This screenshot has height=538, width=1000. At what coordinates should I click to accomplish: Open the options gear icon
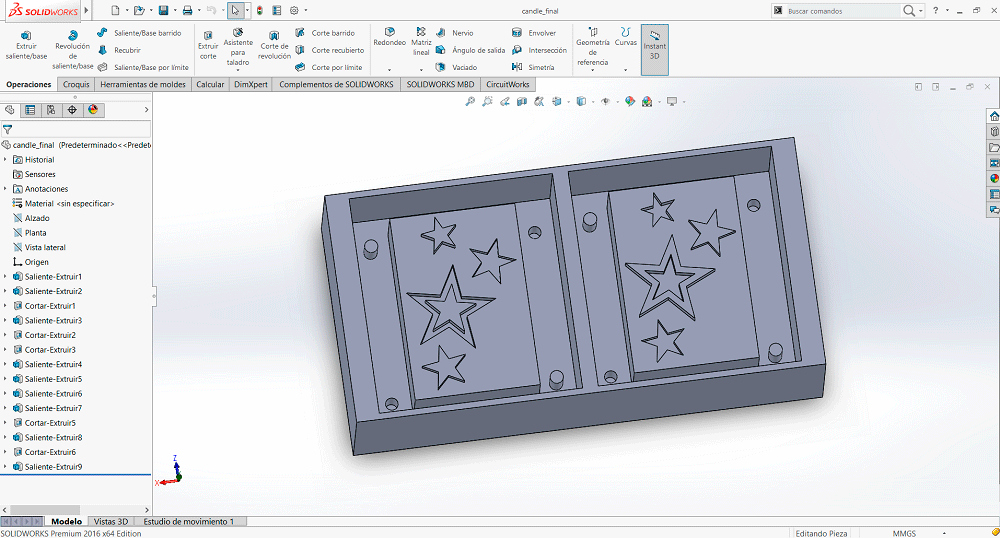(294, 10)
